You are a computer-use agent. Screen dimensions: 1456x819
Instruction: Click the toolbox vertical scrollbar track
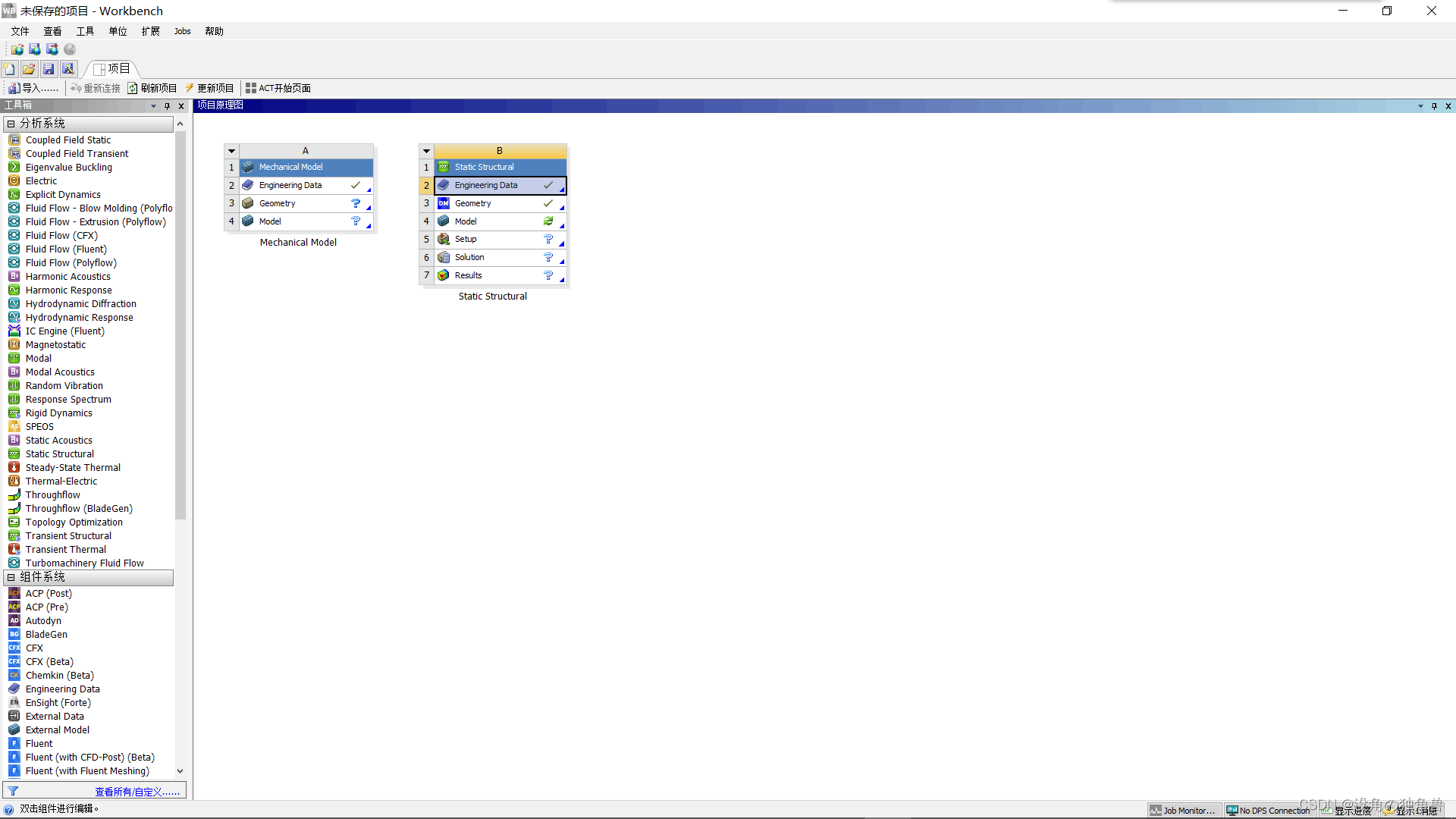pyautogui.click(x=180, y=645)
